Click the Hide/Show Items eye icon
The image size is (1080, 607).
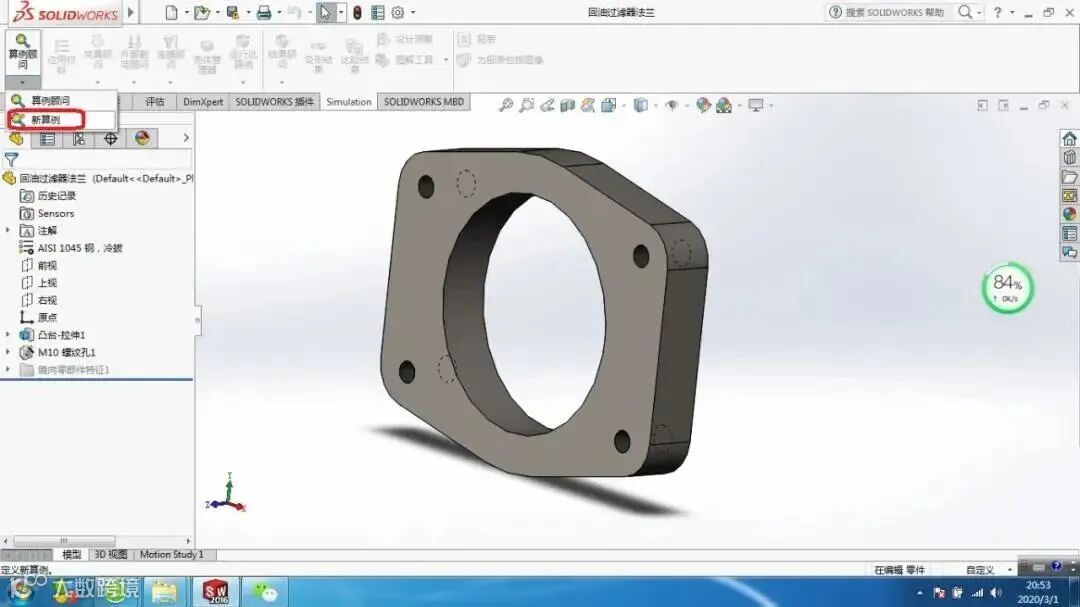point(672,105)
